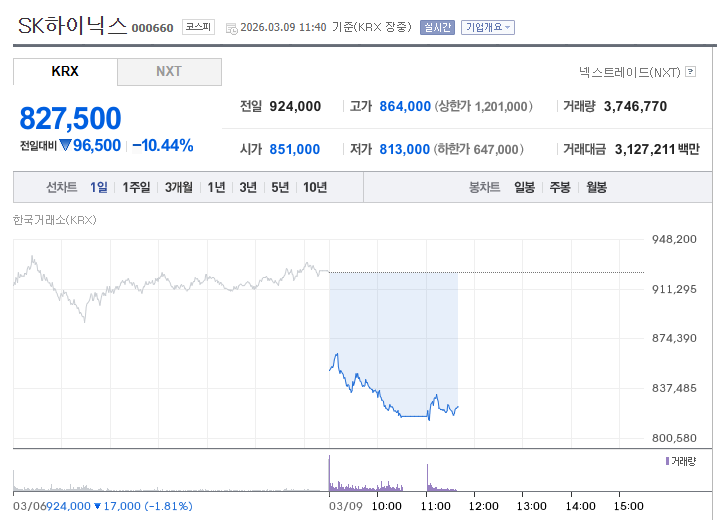The height and width of the screenshot is (520, 717).
Task: Select the 10년 line chart period
Action: pyautogui.click(x=315, y=187)
